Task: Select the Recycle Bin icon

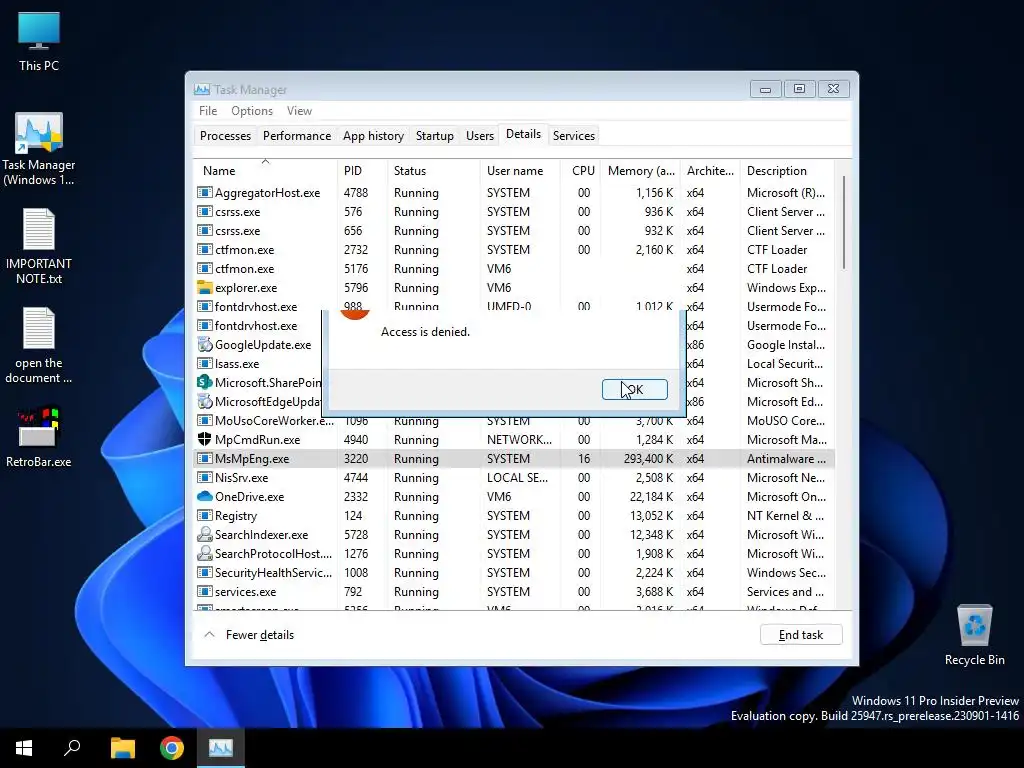Action: pyautogui.click(x=974, y=635)
